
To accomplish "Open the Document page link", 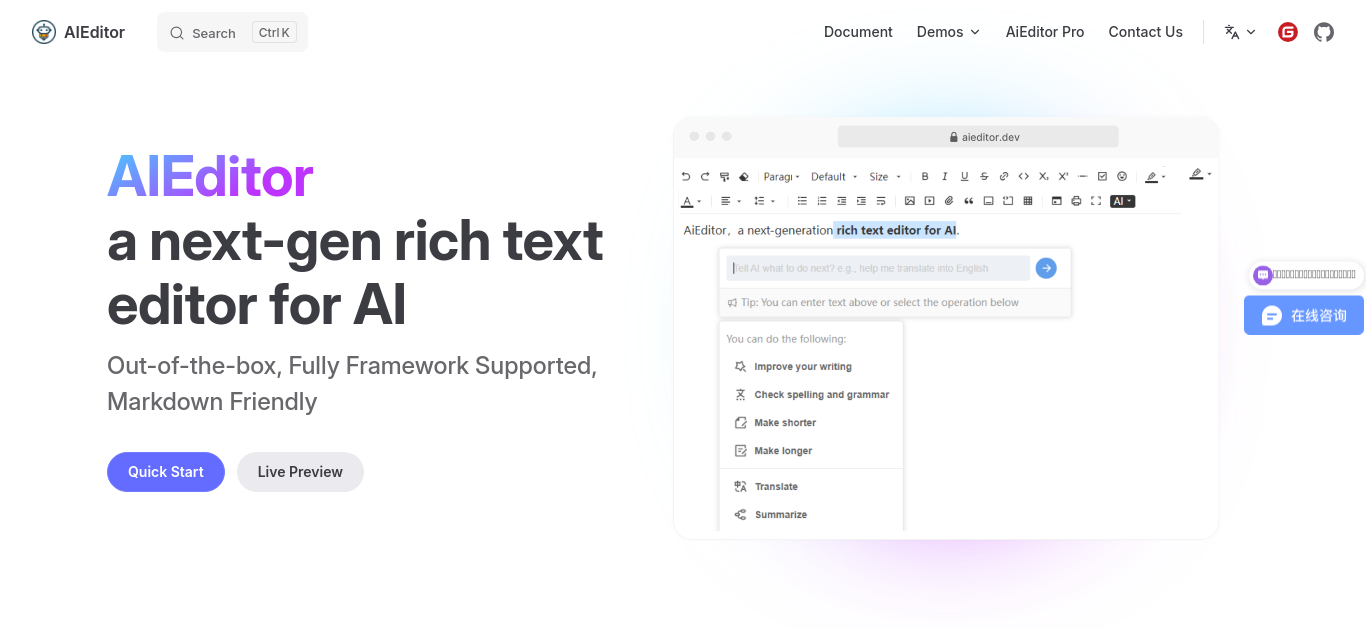I will 858,32.
